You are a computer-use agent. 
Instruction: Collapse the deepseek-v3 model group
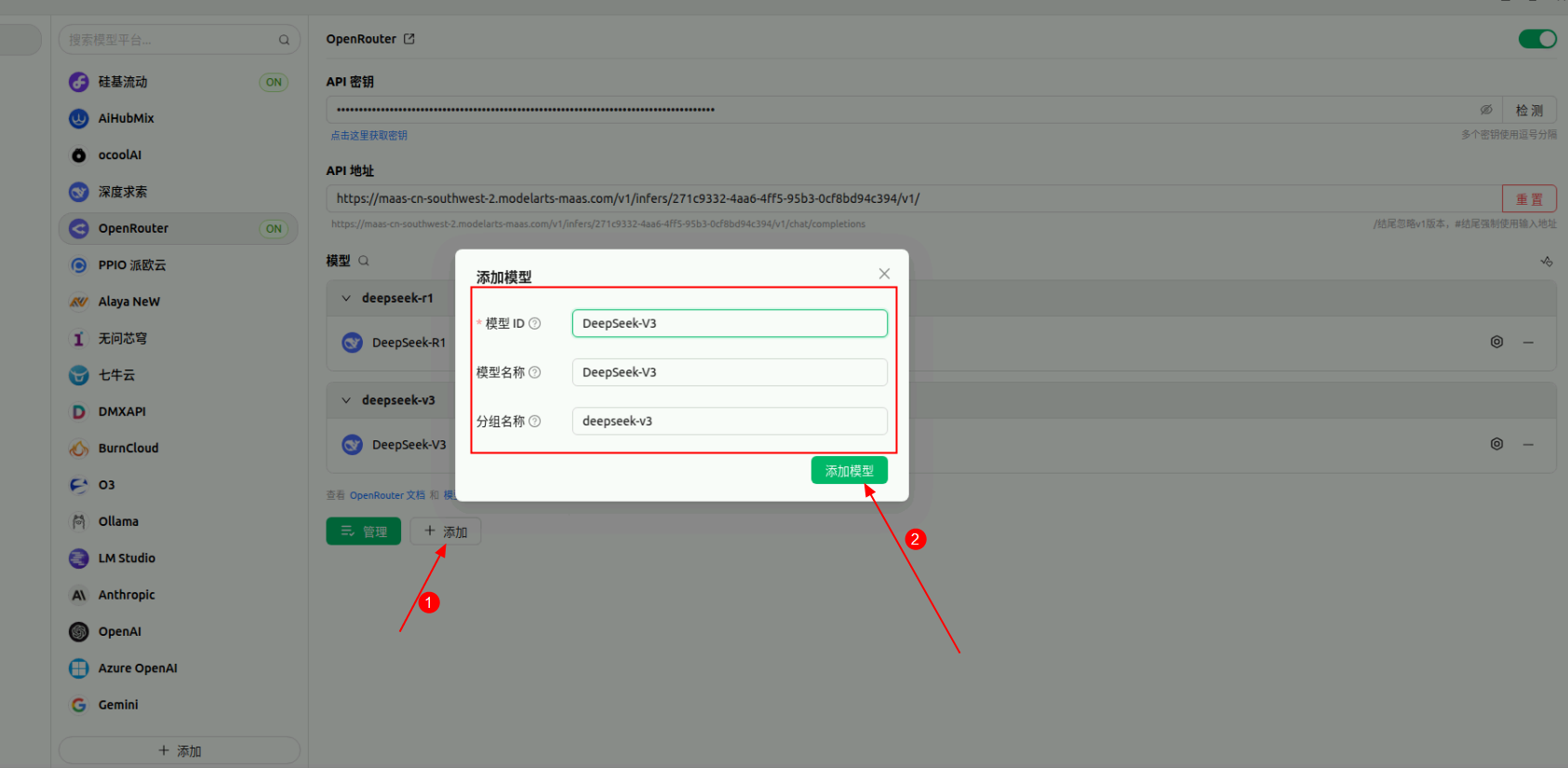click(x=346, y=401)
